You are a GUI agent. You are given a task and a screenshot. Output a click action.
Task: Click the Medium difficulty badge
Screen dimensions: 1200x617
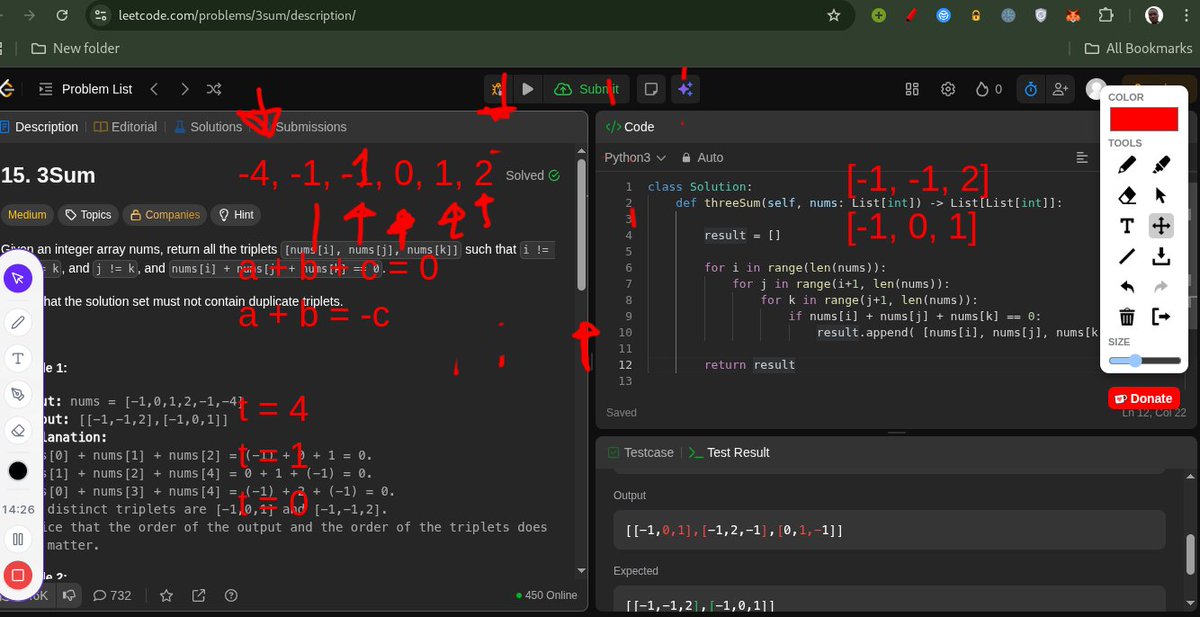25,215
